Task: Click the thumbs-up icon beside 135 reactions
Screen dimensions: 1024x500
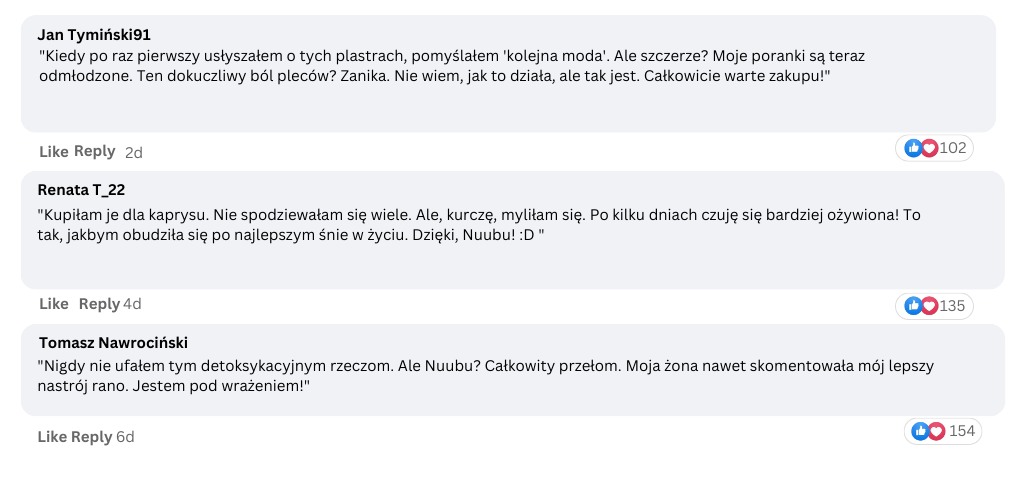Action: coord(912,305)
